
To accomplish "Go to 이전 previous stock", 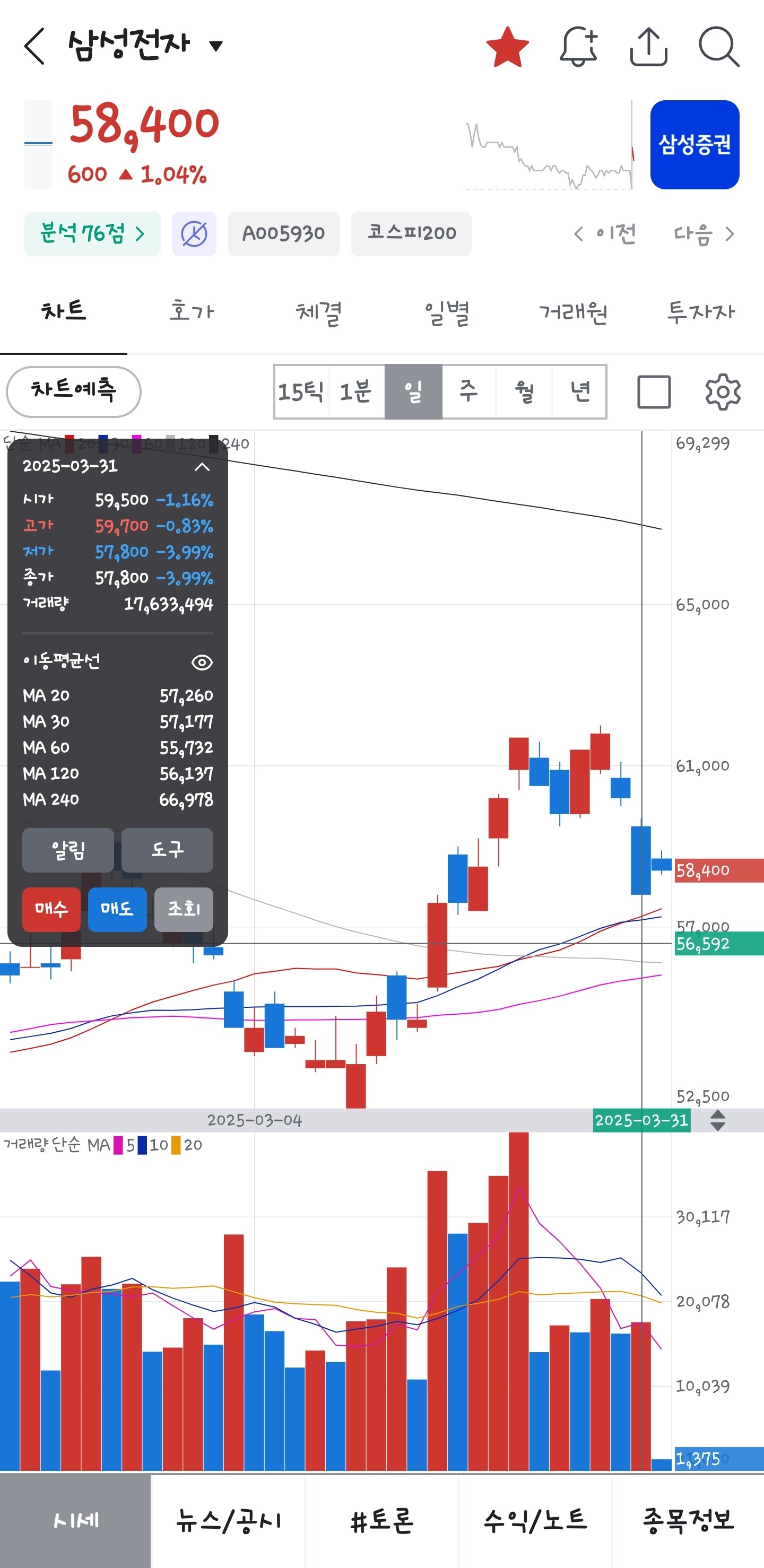I will pyautogui.click(x=606, y=234).
